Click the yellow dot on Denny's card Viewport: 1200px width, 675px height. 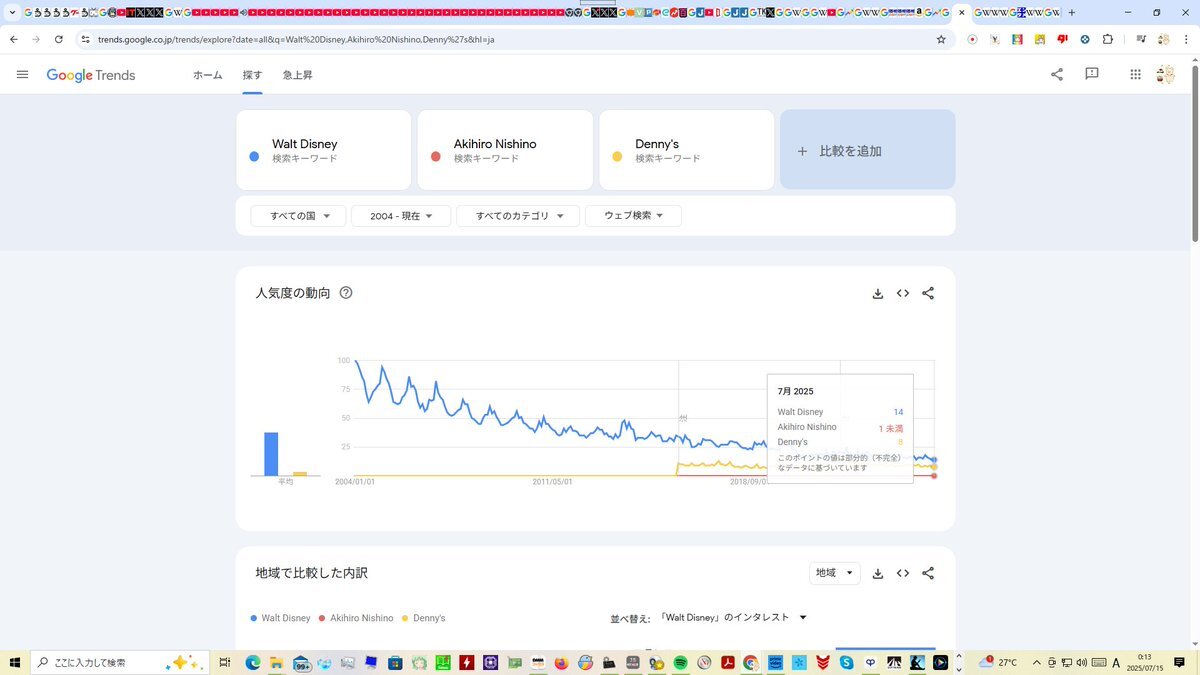click(x=617, y=157)
